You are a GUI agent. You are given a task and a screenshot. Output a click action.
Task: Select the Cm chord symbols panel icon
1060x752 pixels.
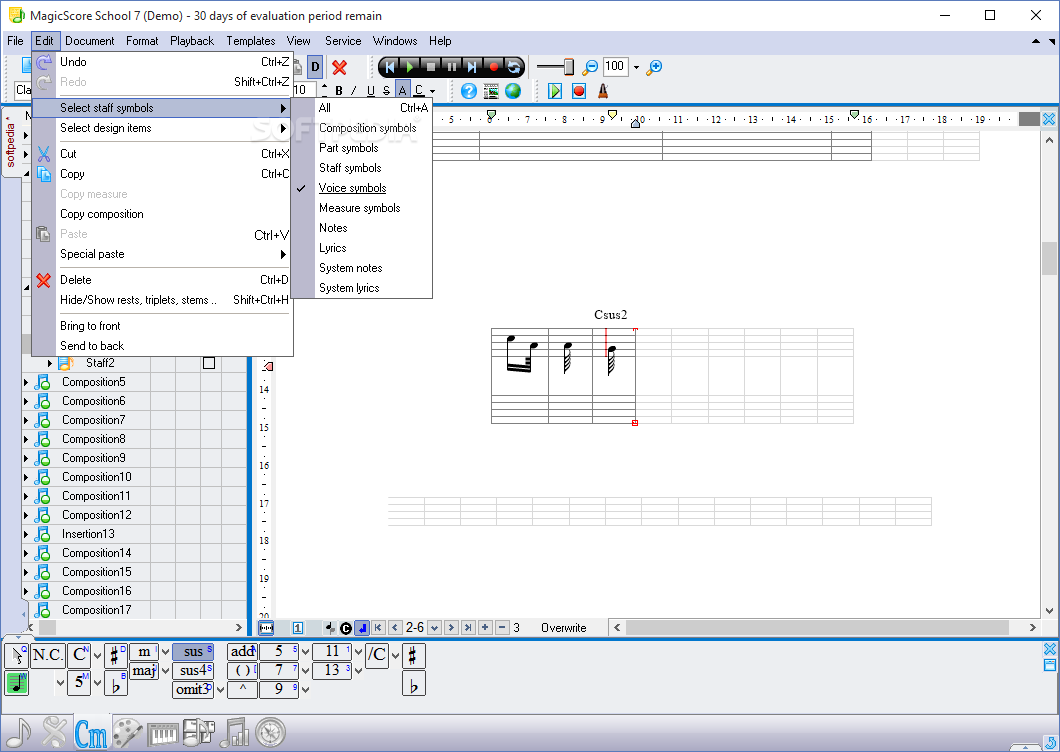pos(91,733)
